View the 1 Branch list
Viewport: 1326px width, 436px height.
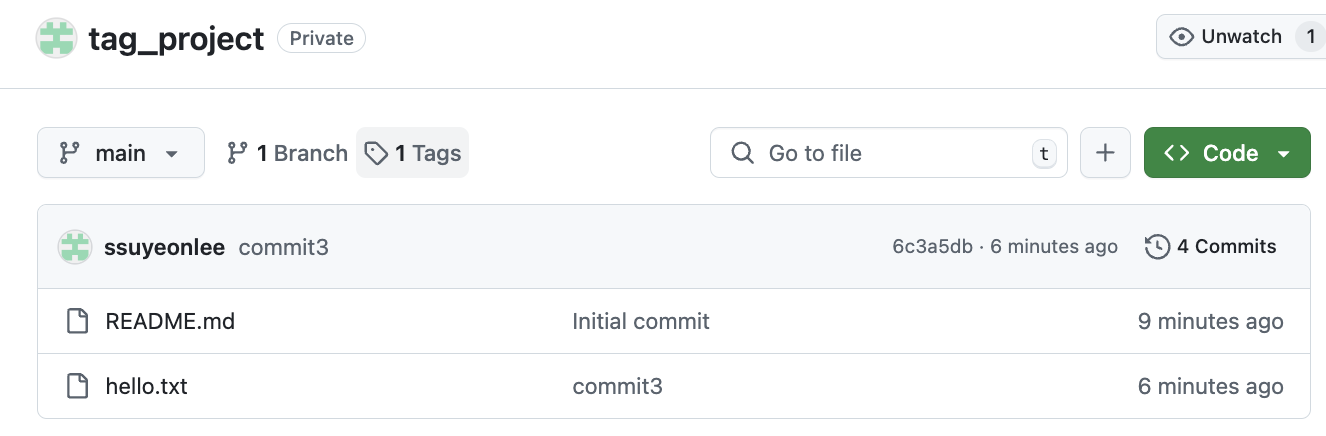coord(302,153)
